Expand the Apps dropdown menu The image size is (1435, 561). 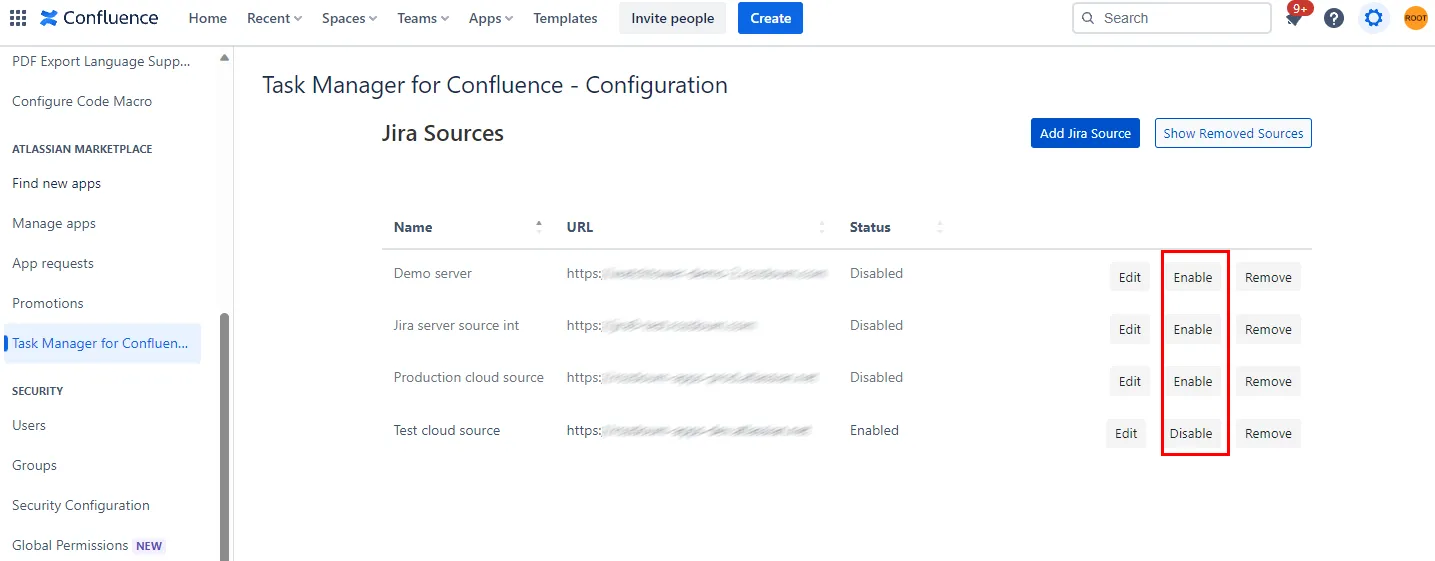tap(491, 18)
